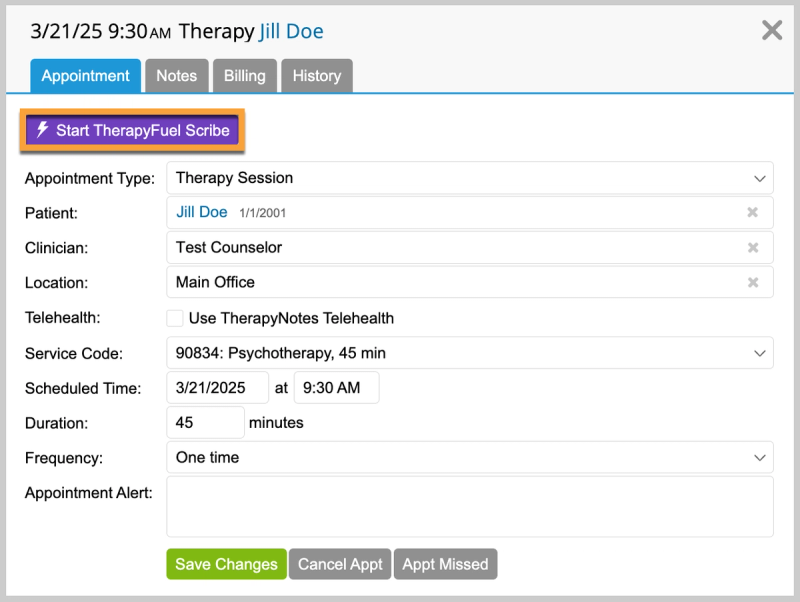Open Jill Doe's profile from the header
This screenshot has width=800, height=602.
coord(290,31)
